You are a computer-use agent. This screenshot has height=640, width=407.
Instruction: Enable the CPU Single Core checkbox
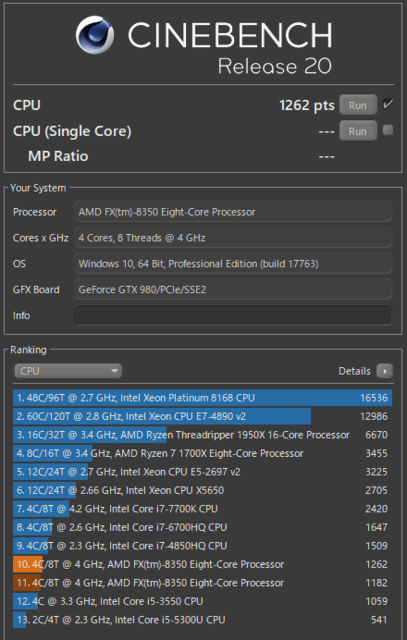click(388, 130)
